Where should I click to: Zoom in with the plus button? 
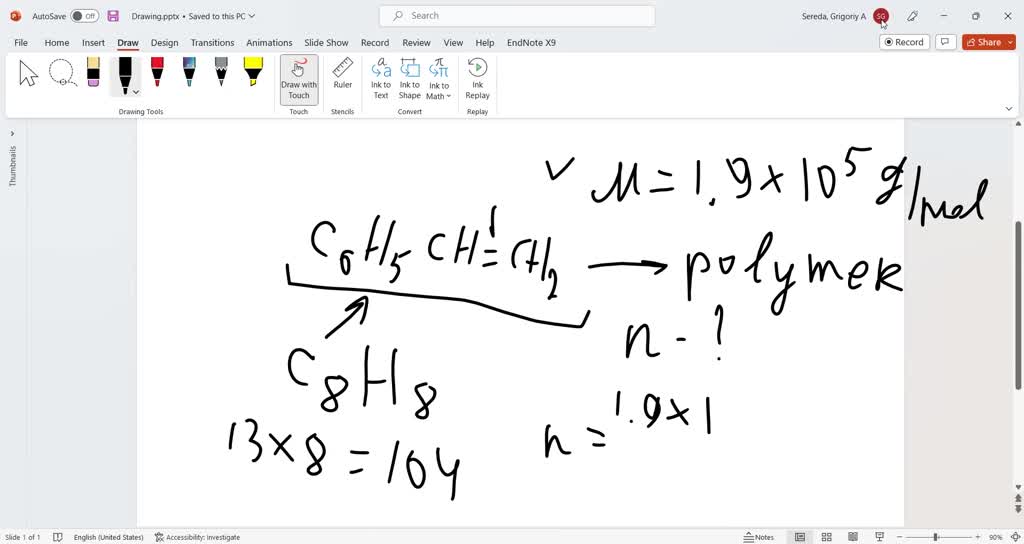click(x=978, y=537)
